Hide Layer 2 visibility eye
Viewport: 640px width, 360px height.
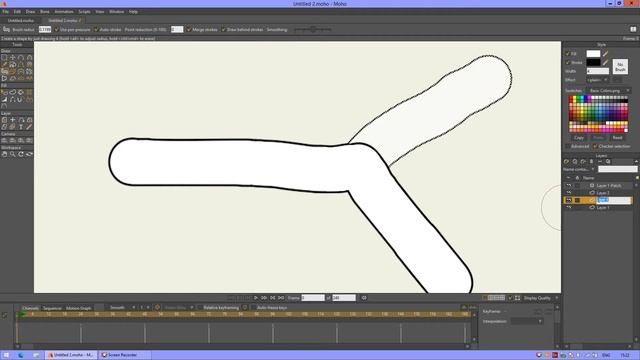point(569,193)
